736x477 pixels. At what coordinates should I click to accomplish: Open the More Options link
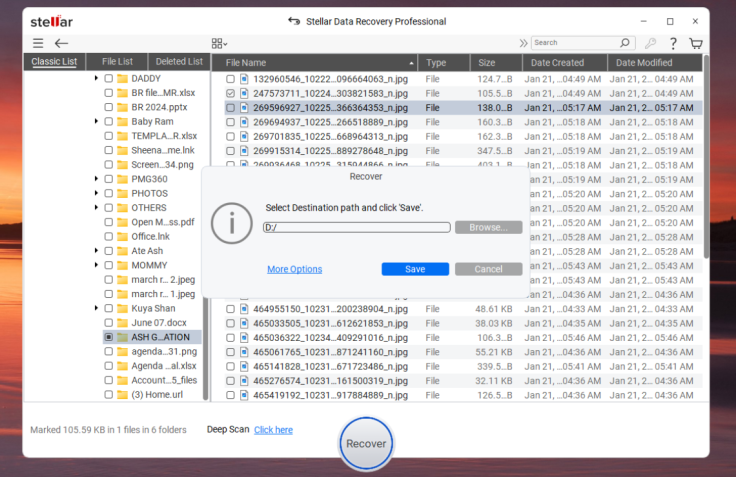click(x=294, y=269)
